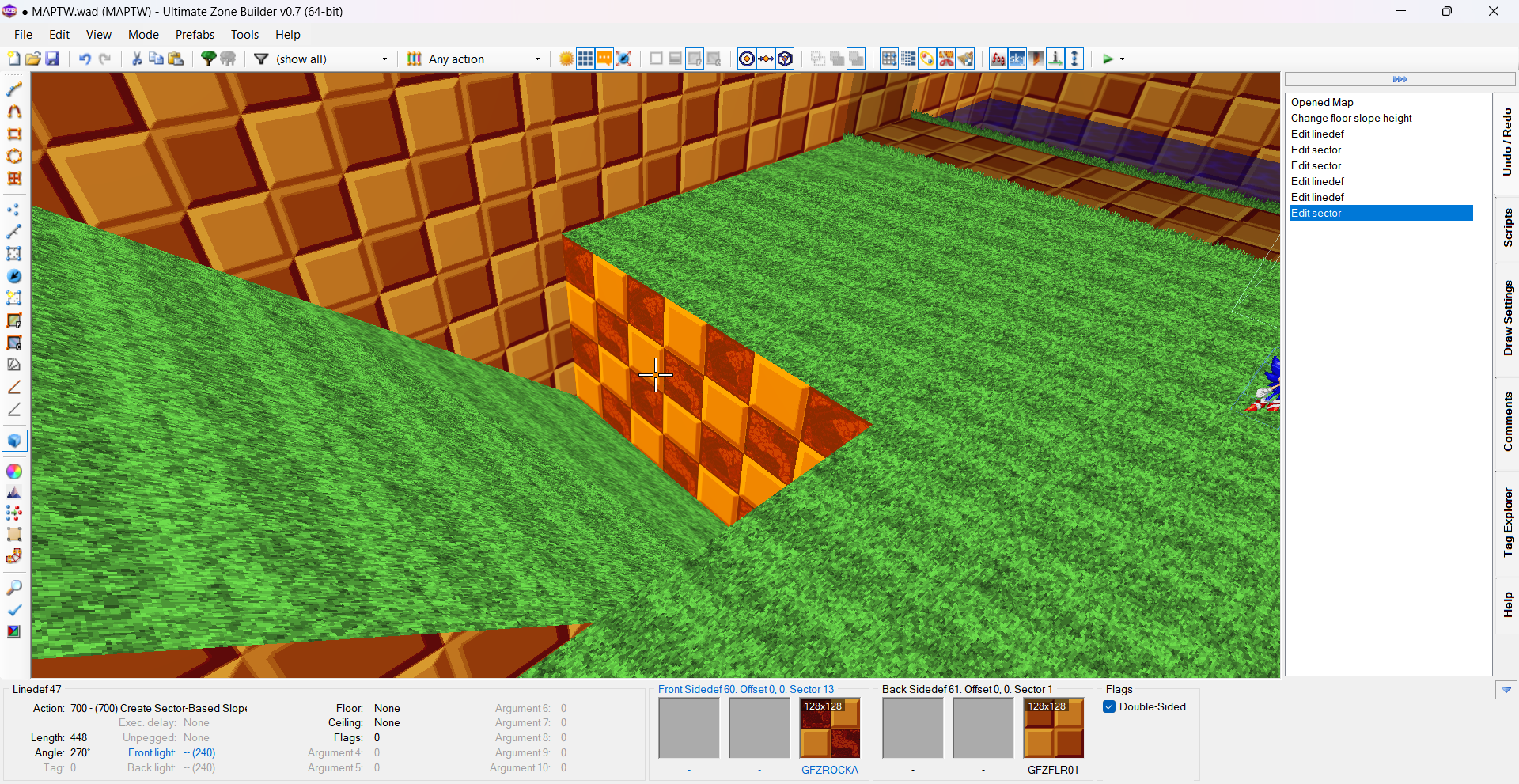1519x784 pixels.
Task: Toggle the blue grid display button
Action: pos(585,59)
